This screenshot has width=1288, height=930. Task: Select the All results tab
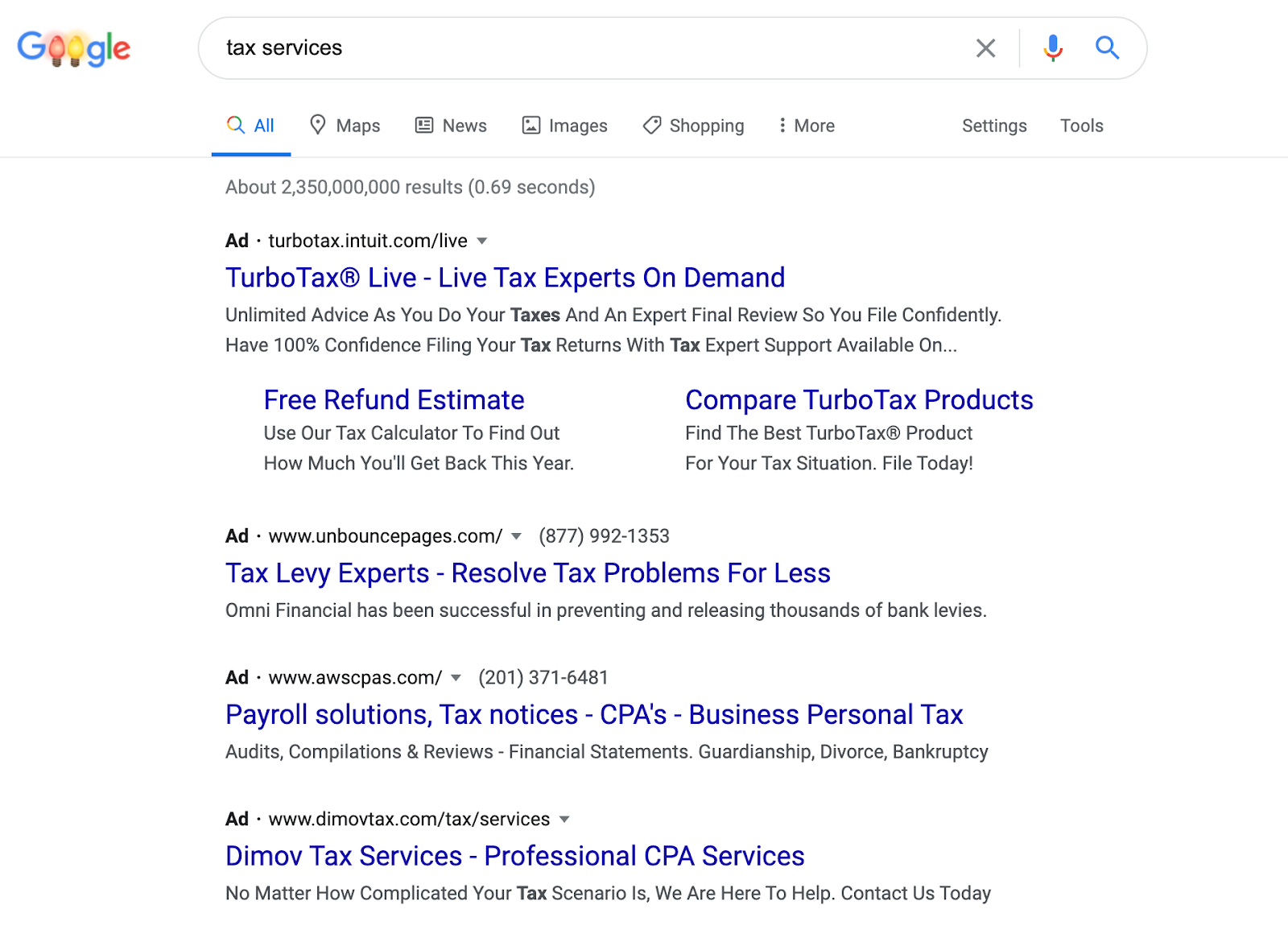click(x=250, y=126)
